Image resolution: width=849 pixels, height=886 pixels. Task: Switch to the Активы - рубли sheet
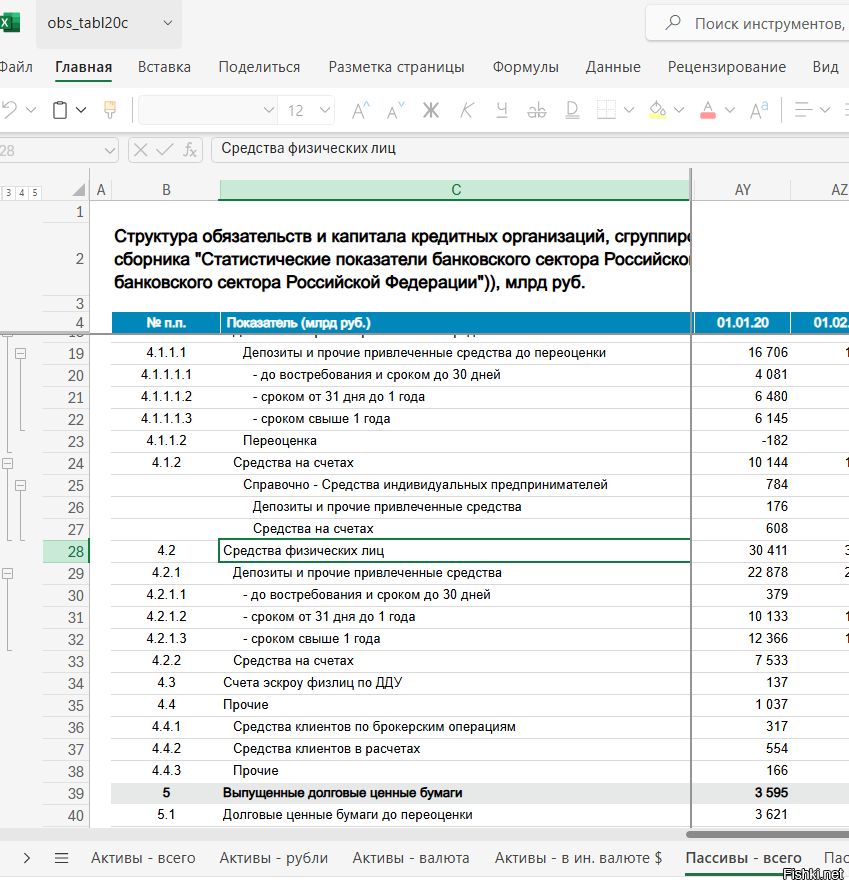[273, 857]
